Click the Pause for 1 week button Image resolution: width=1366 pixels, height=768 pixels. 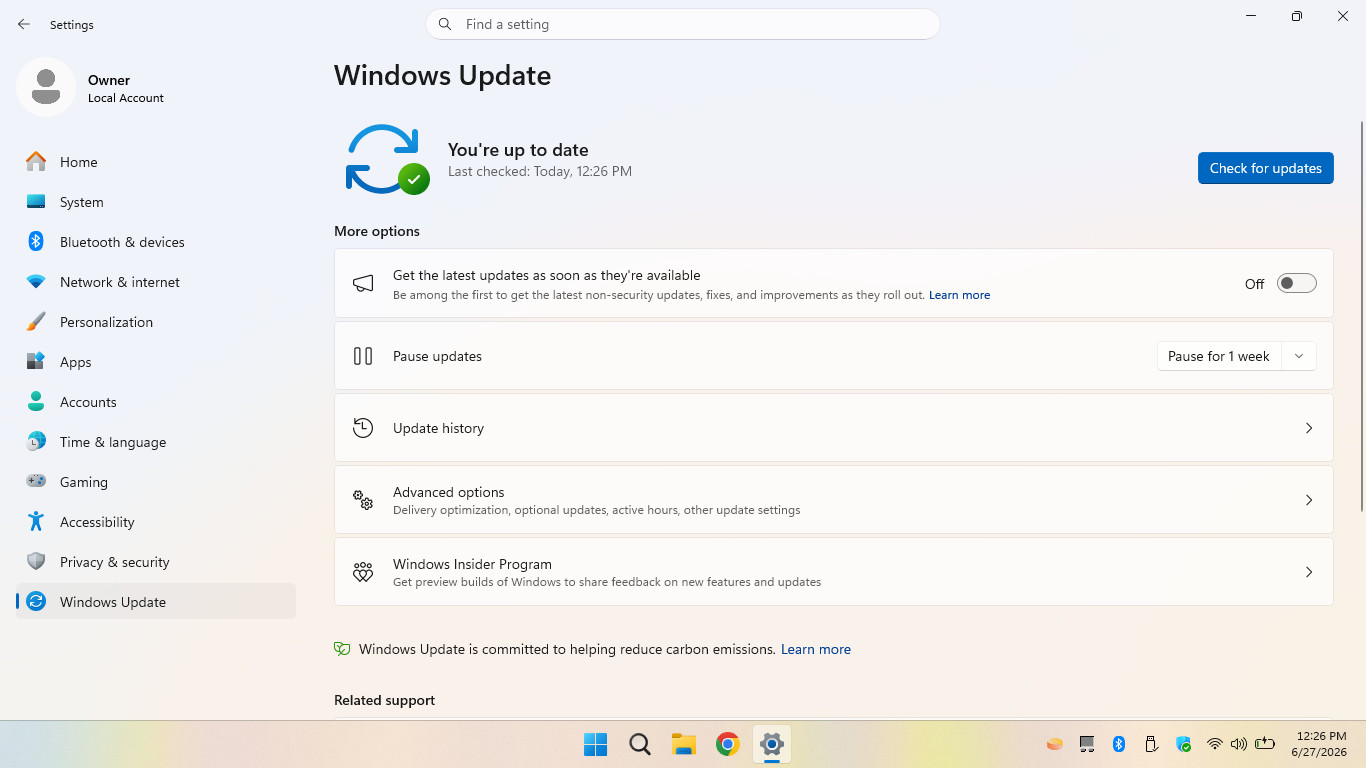point(1219,356)
